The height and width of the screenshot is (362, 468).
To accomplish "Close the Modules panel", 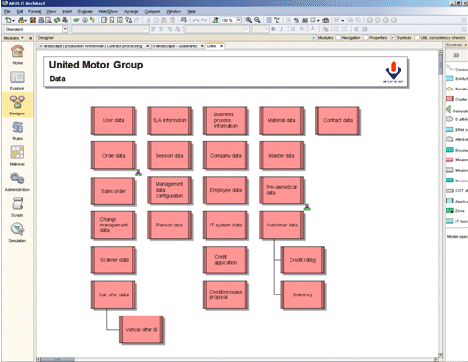I will point(31,38).
